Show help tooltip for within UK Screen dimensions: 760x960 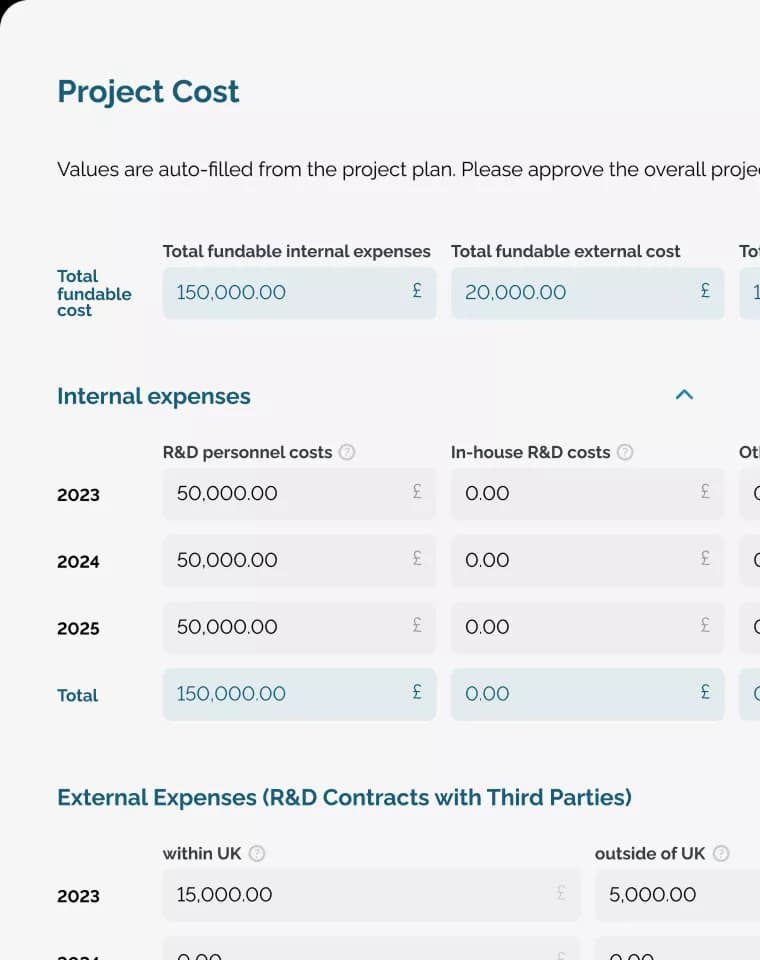point(257,853)
